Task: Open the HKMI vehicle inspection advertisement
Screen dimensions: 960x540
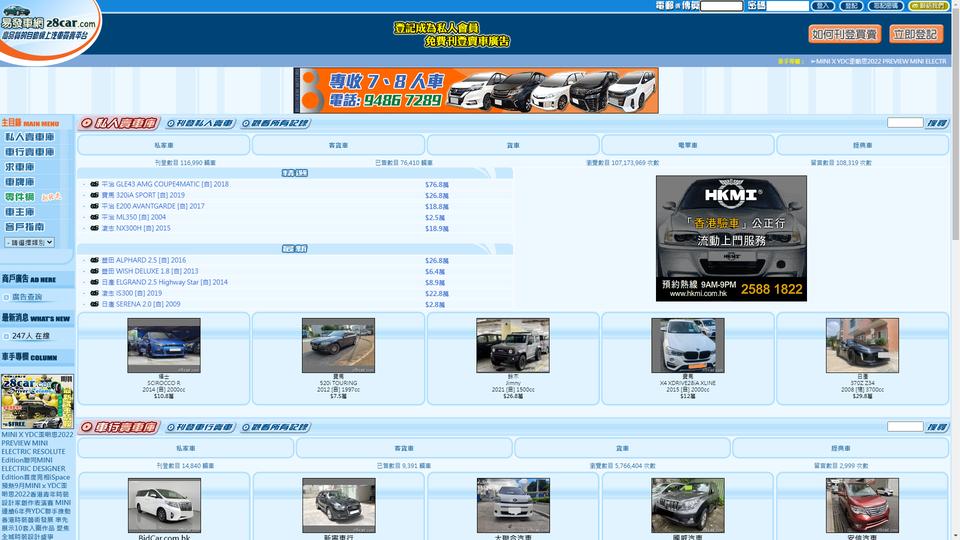Action: [731, 238]
